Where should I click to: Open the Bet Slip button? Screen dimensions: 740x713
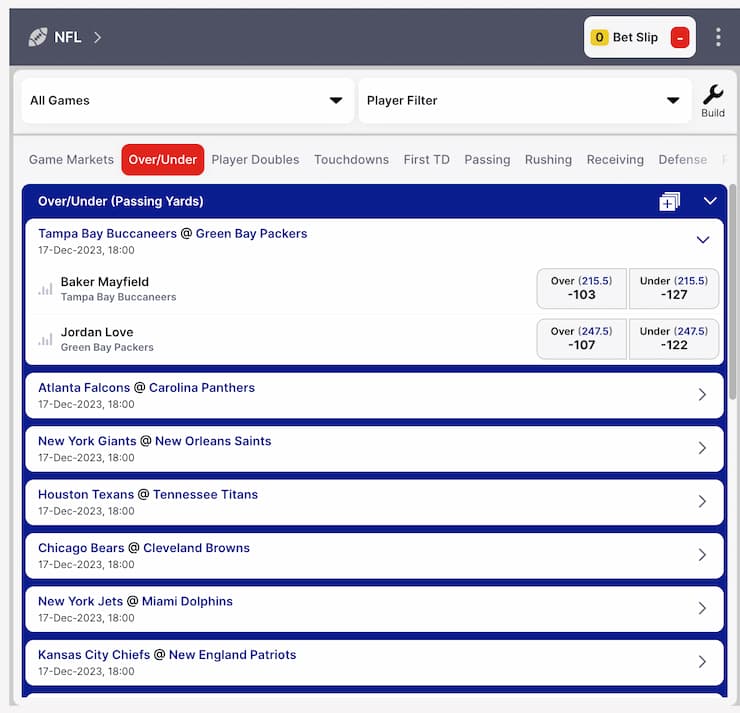click(x=639, y=37)
